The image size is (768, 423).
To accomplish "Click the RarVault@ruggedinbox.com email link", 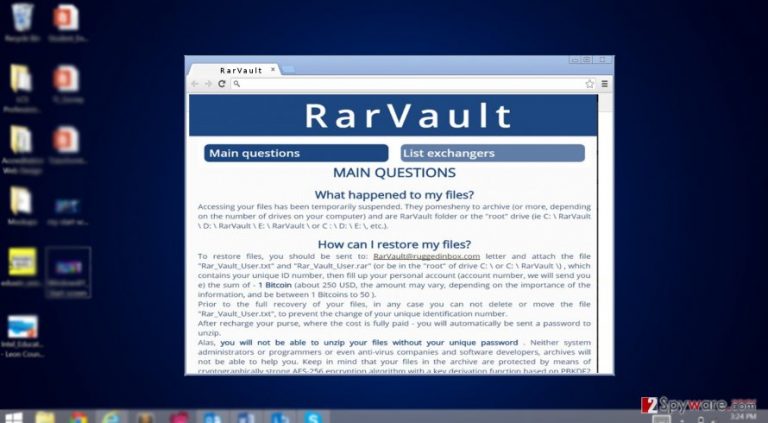I will pos(426,257).
